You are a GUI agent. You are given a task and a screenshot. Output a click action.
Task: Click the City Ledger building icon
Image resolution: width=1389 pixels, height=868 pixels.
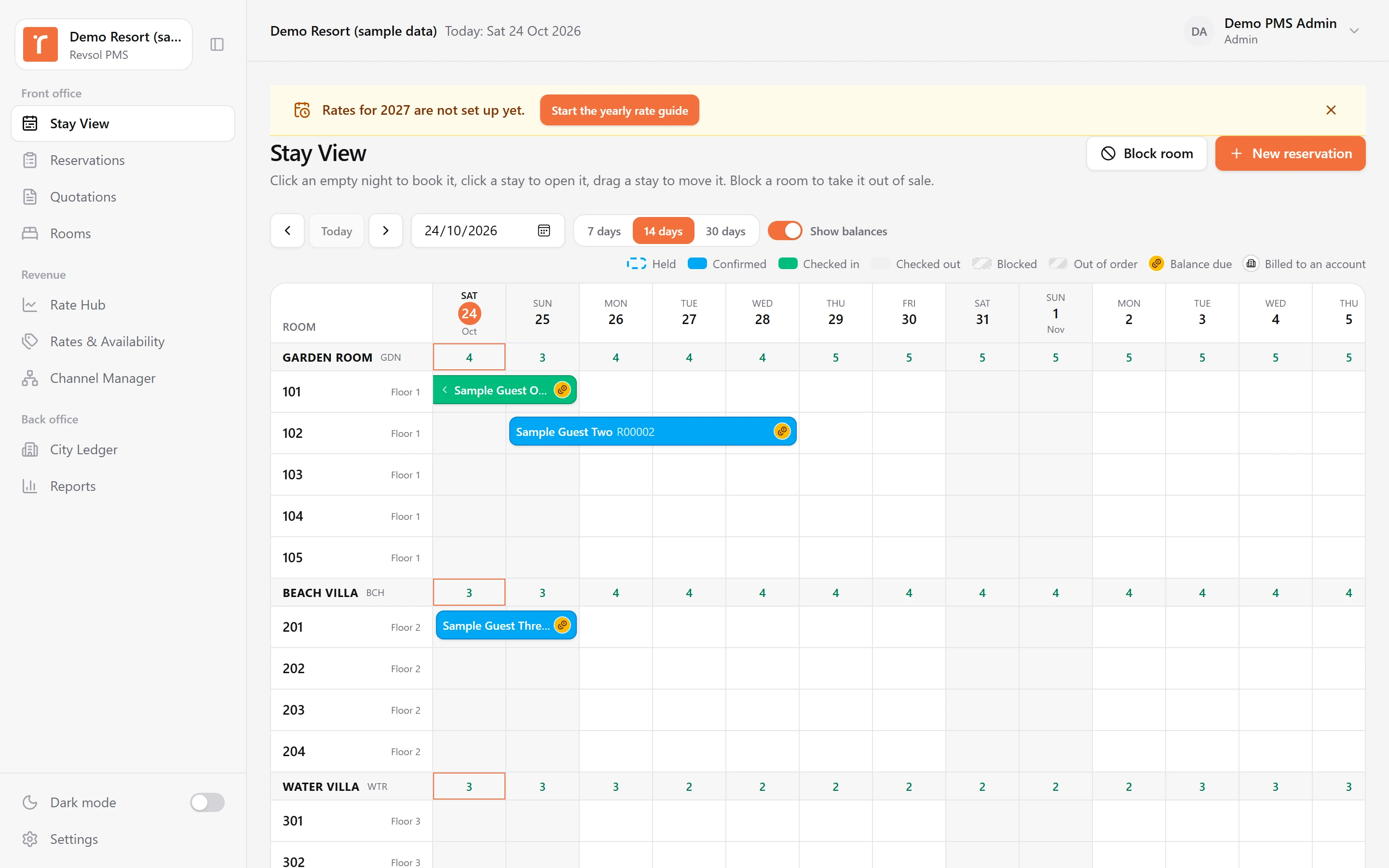pyautogui.click(x=30, y=449)
